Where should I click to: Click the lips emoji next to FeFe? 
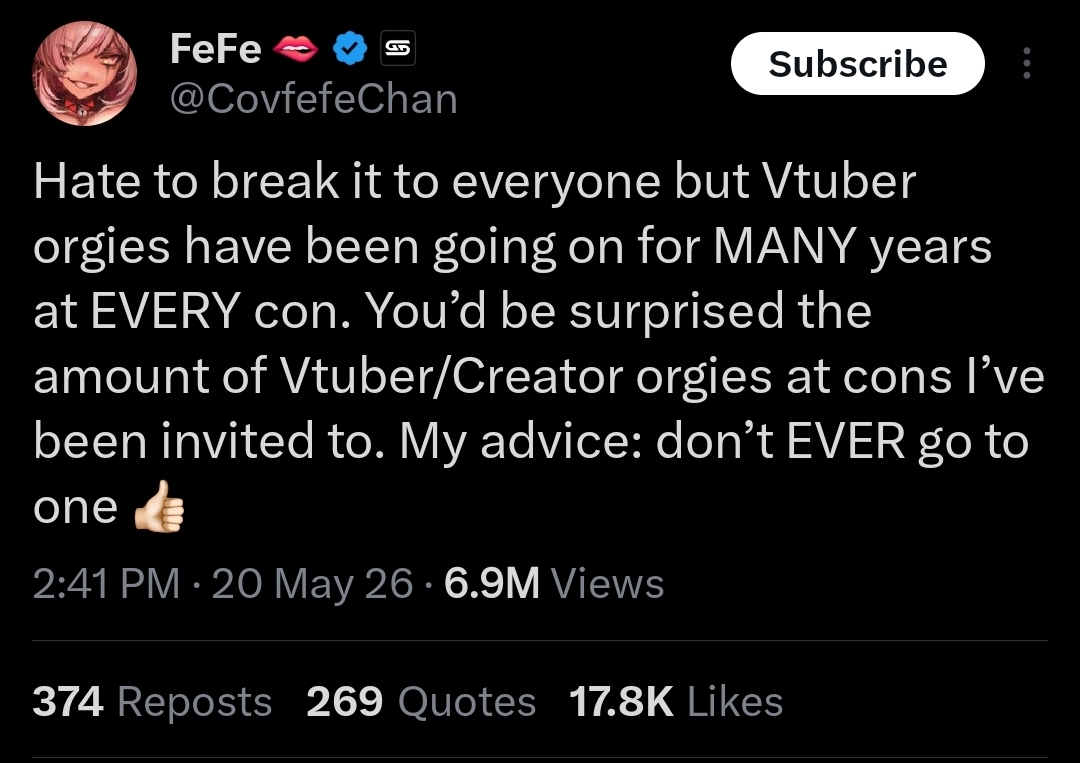click(295, 49)
